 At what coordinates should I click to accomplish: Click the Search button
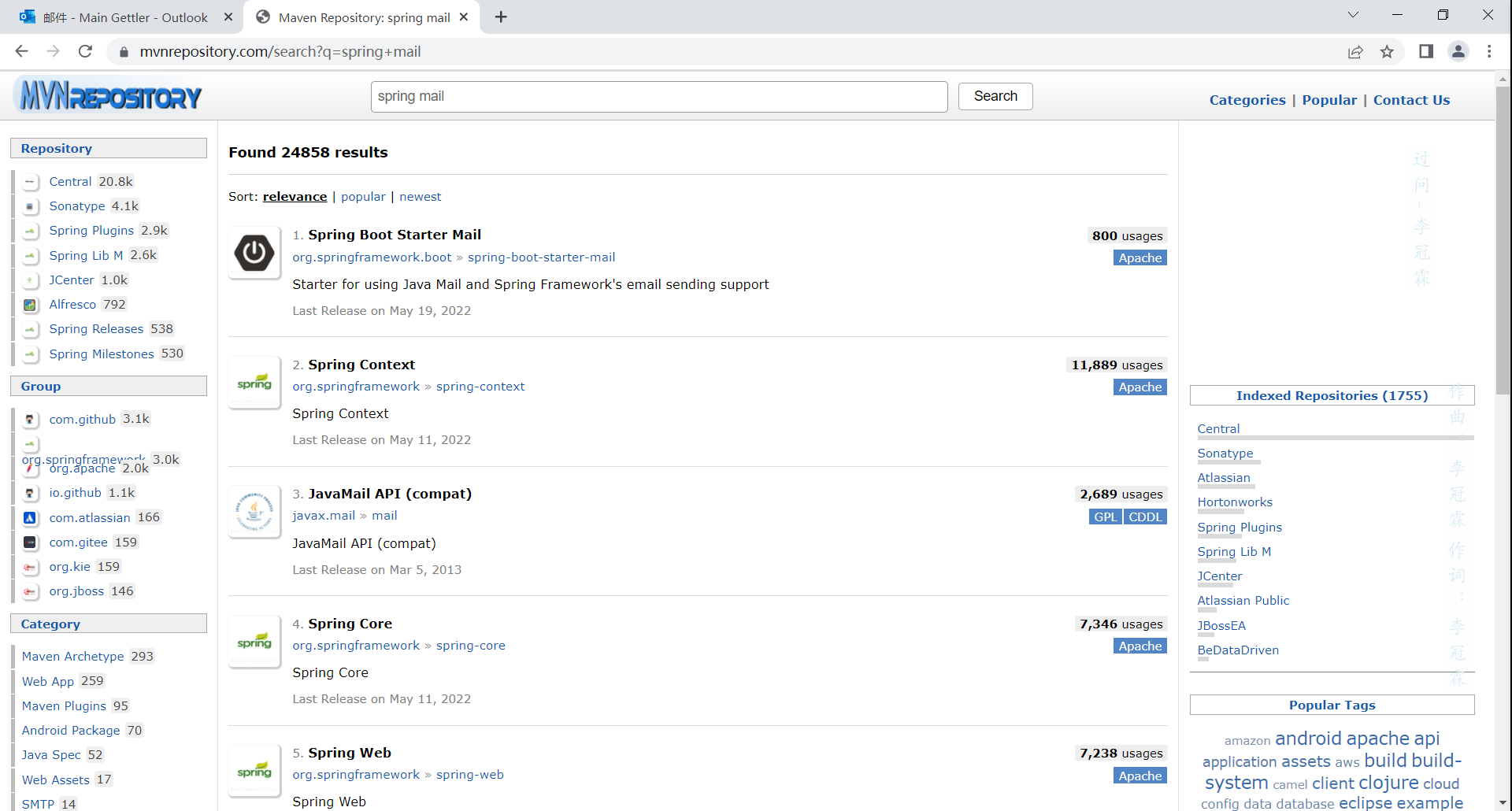point(995,96)
